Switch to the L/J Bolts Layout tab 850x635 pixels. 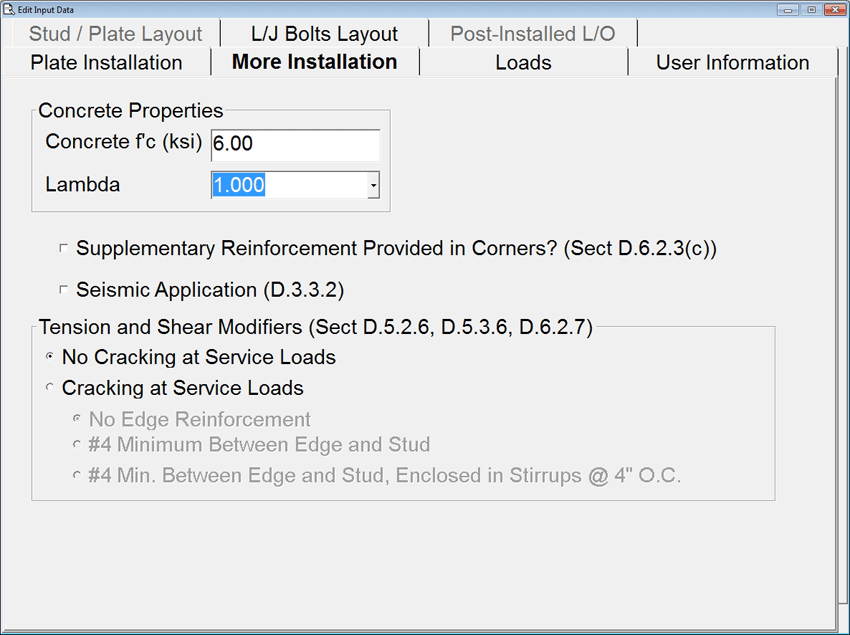pyautogui.click(x=324, y=34)
